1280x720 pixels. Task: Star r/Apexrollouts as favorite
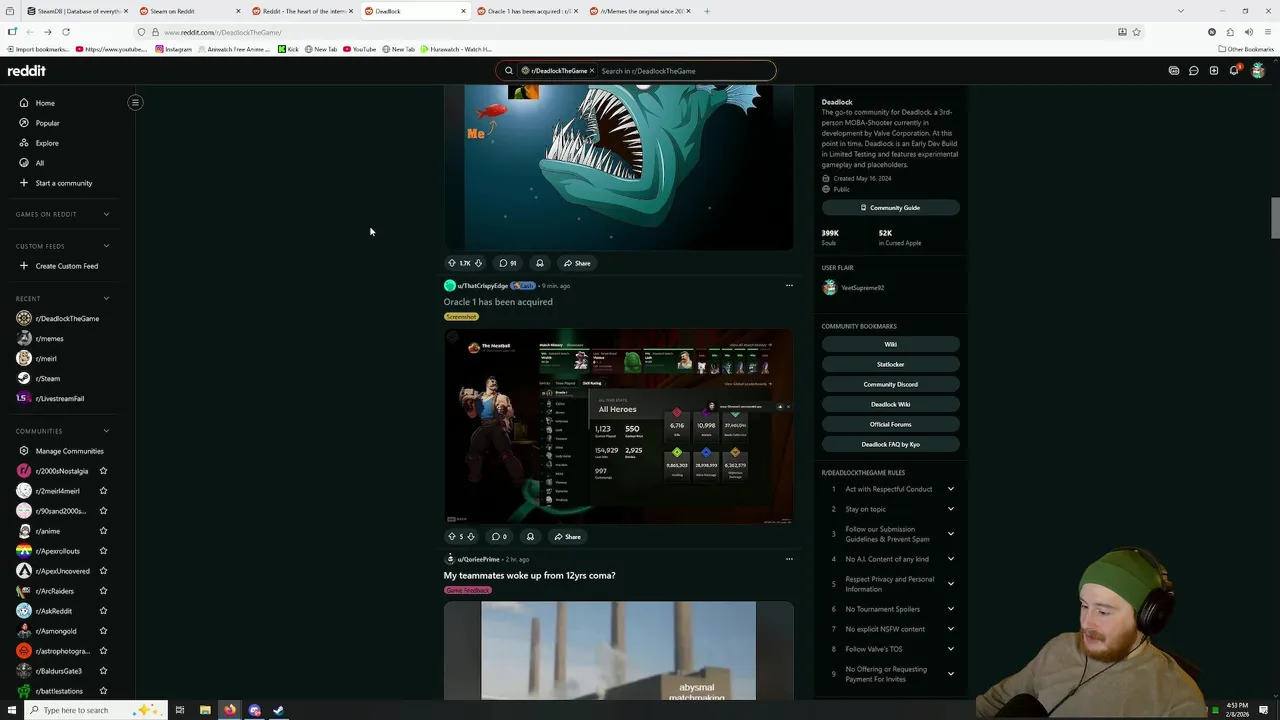click(103, 551)
